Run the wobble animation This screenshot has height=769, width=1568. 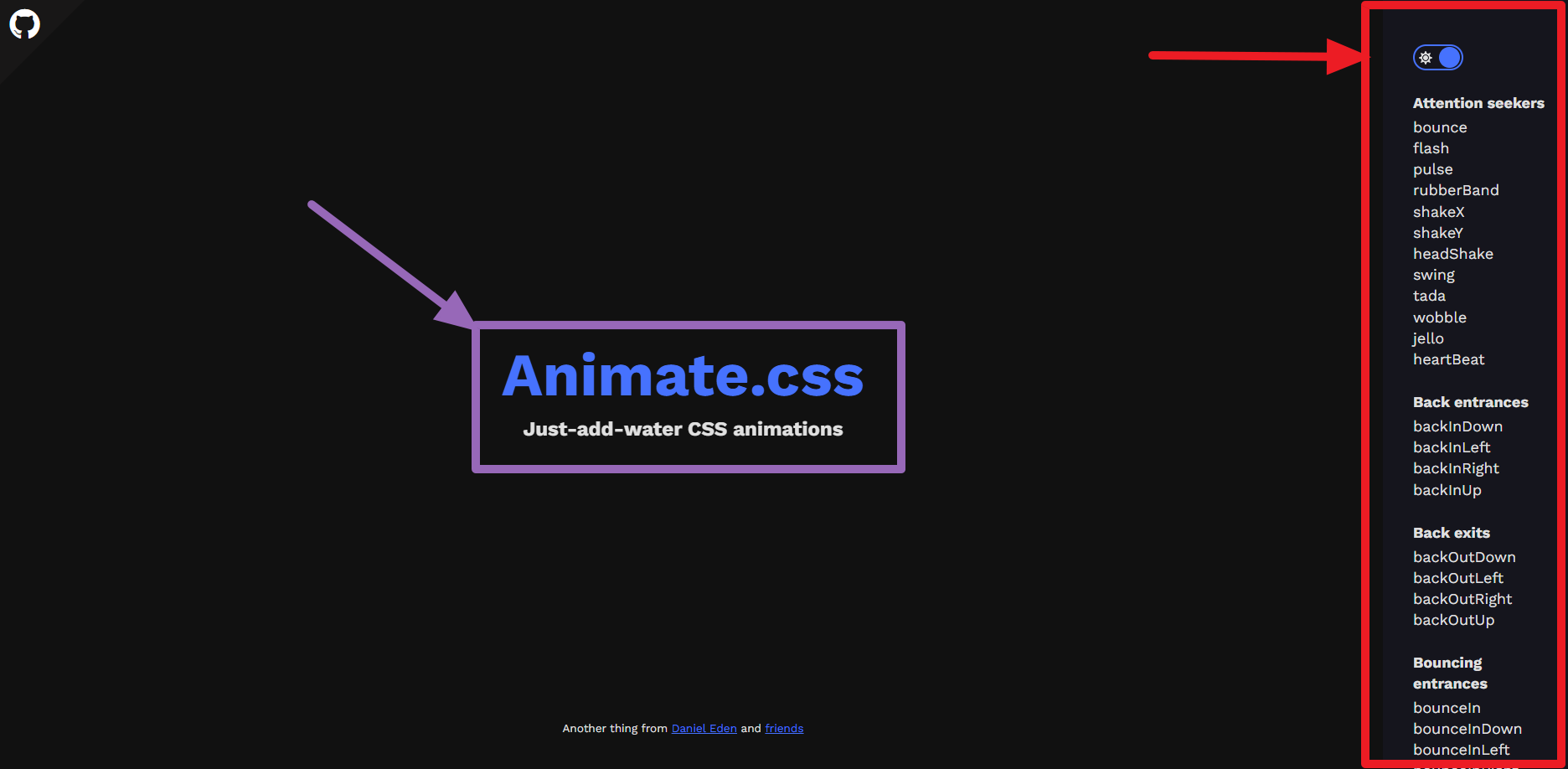coord(1439,317)
